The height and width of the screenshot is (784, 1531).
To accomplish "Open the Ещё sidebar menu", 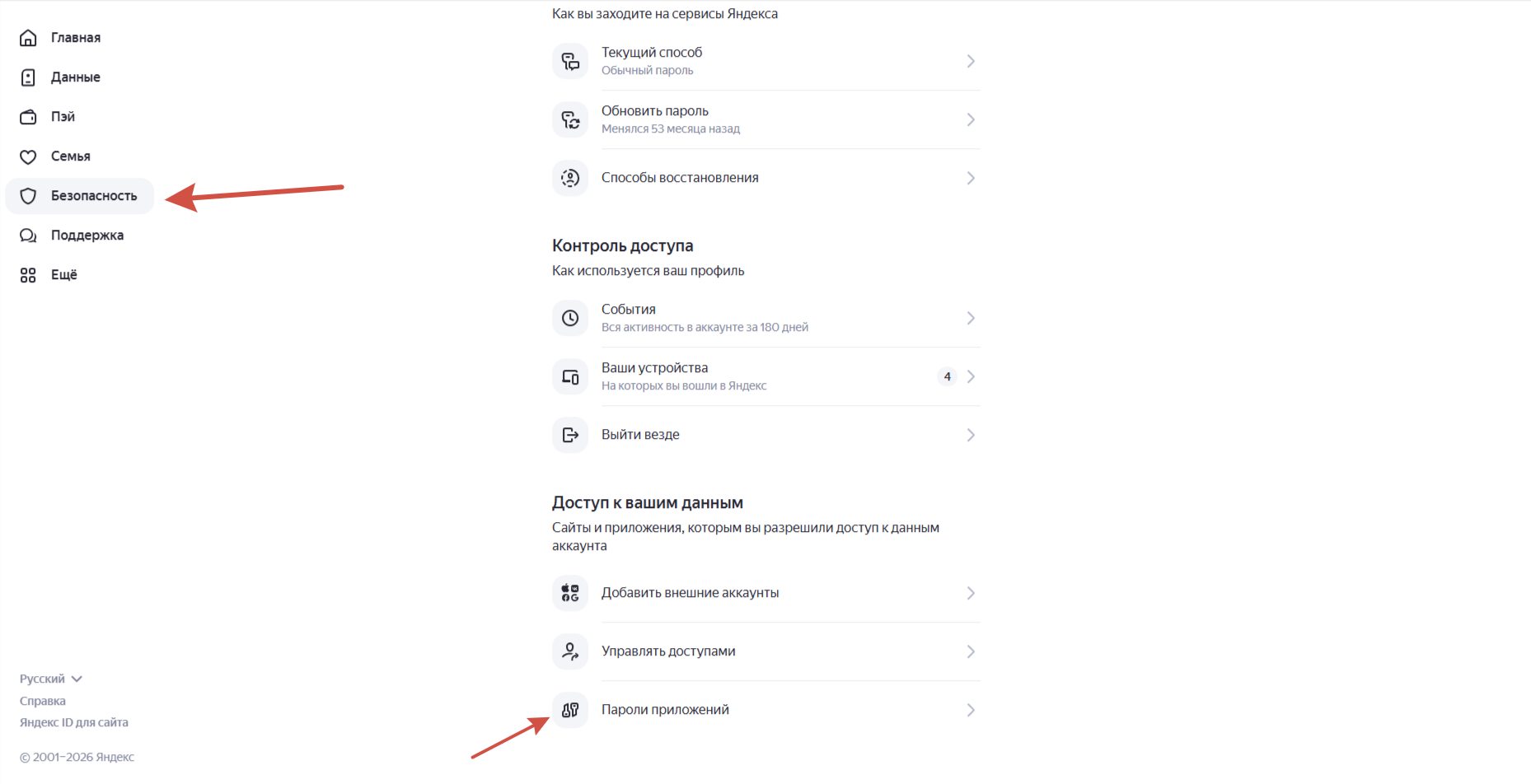I will click(x=63, y=275).
